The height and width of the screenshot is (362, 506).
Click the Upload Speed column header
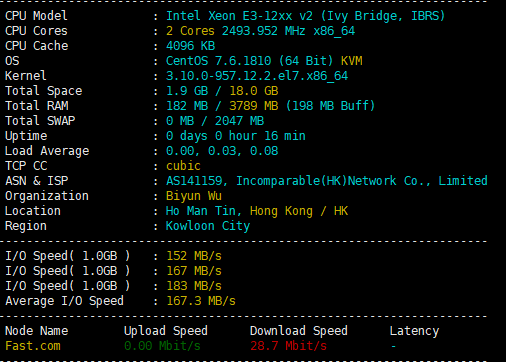coord(166,331)
